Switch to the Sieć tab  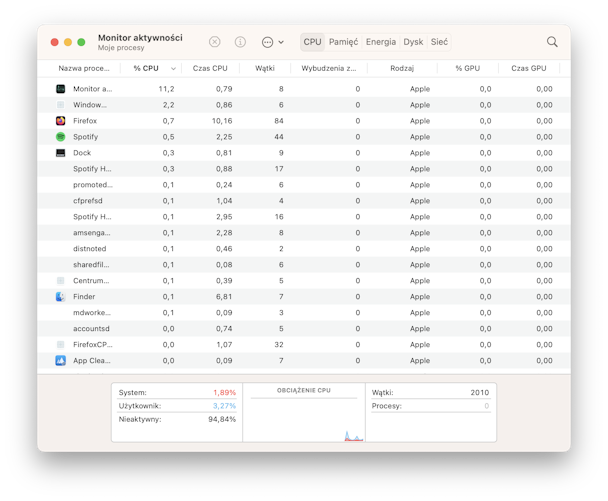439,42
